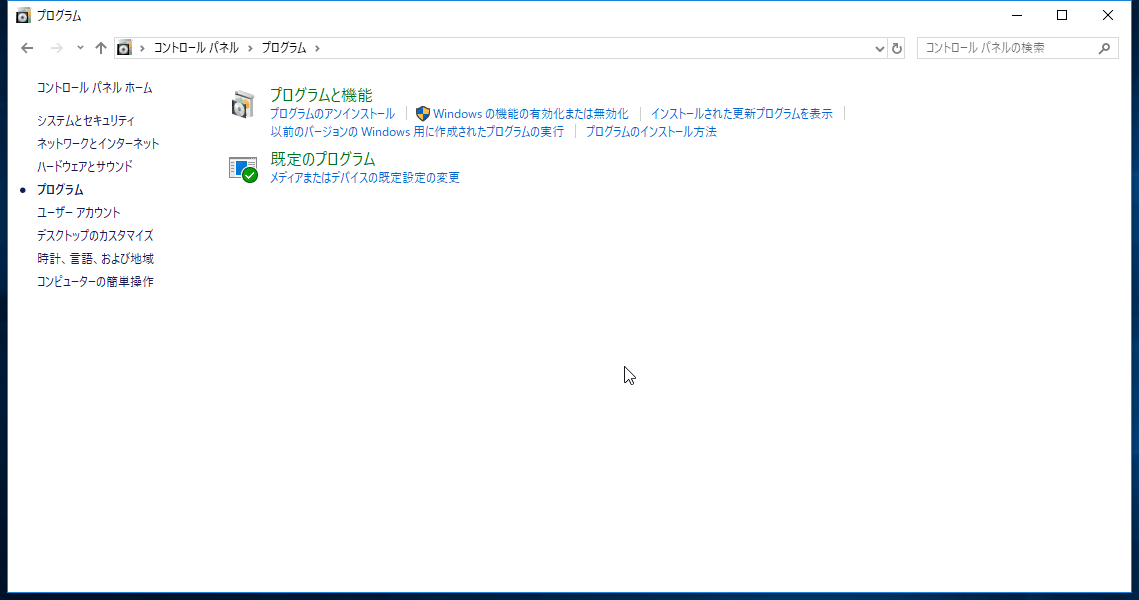Open デスクトップのカスタマイズ category

(95, 236)
